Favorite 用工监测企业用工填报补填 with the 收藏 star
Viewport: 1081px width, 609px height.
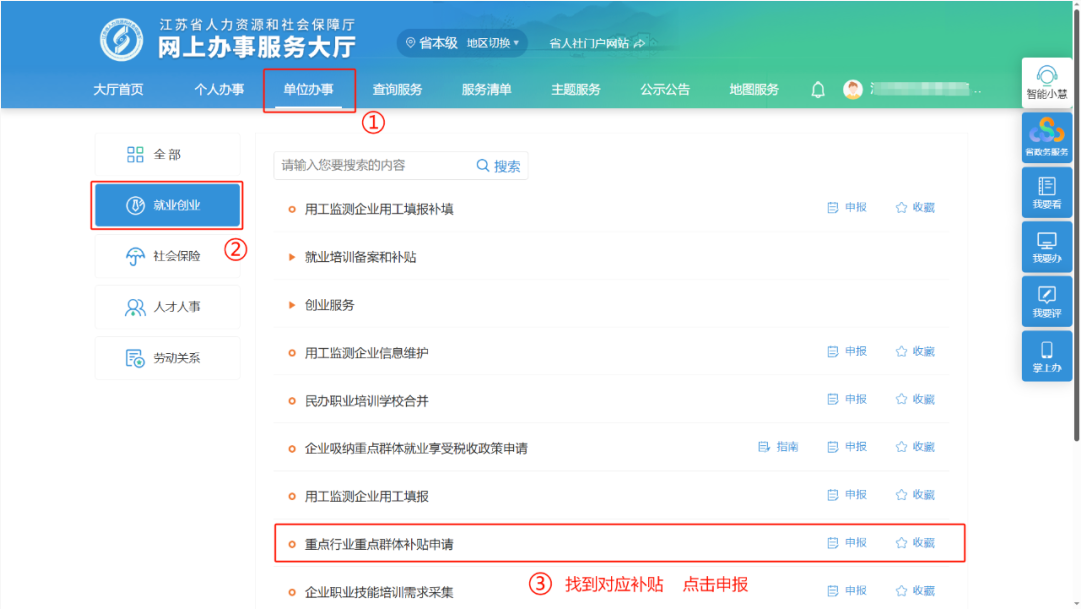tap(915, 208)
